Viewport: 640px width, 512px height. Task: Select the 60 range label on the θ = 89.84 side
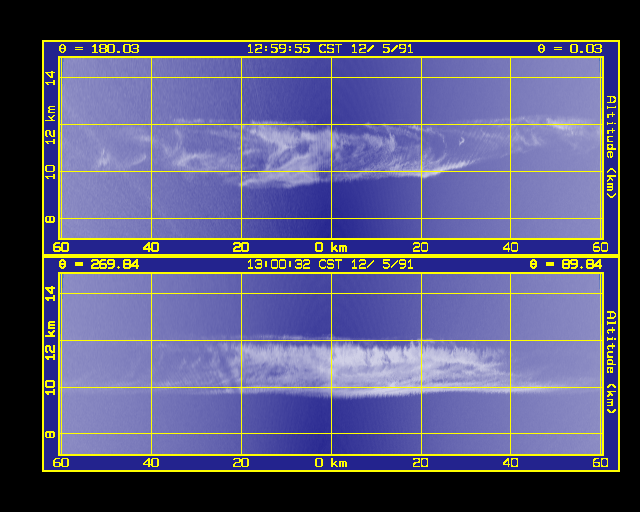[x=600, y=463]
